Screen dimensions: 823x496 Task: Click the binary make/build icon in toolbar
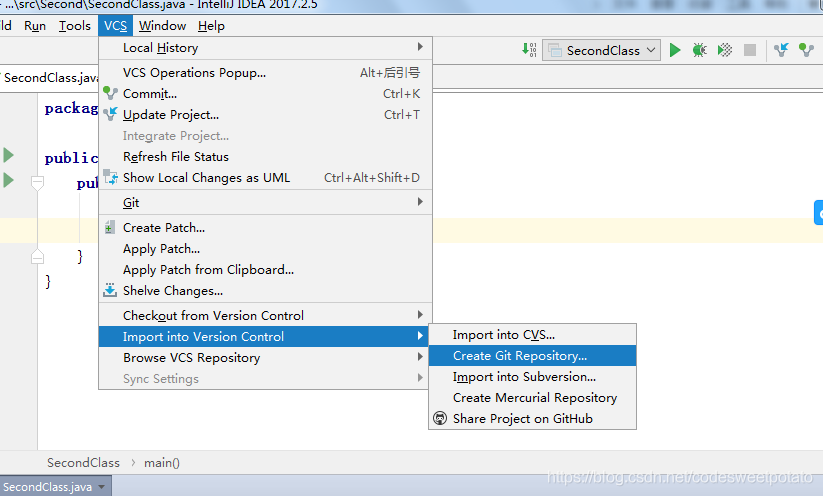[529, 50]
